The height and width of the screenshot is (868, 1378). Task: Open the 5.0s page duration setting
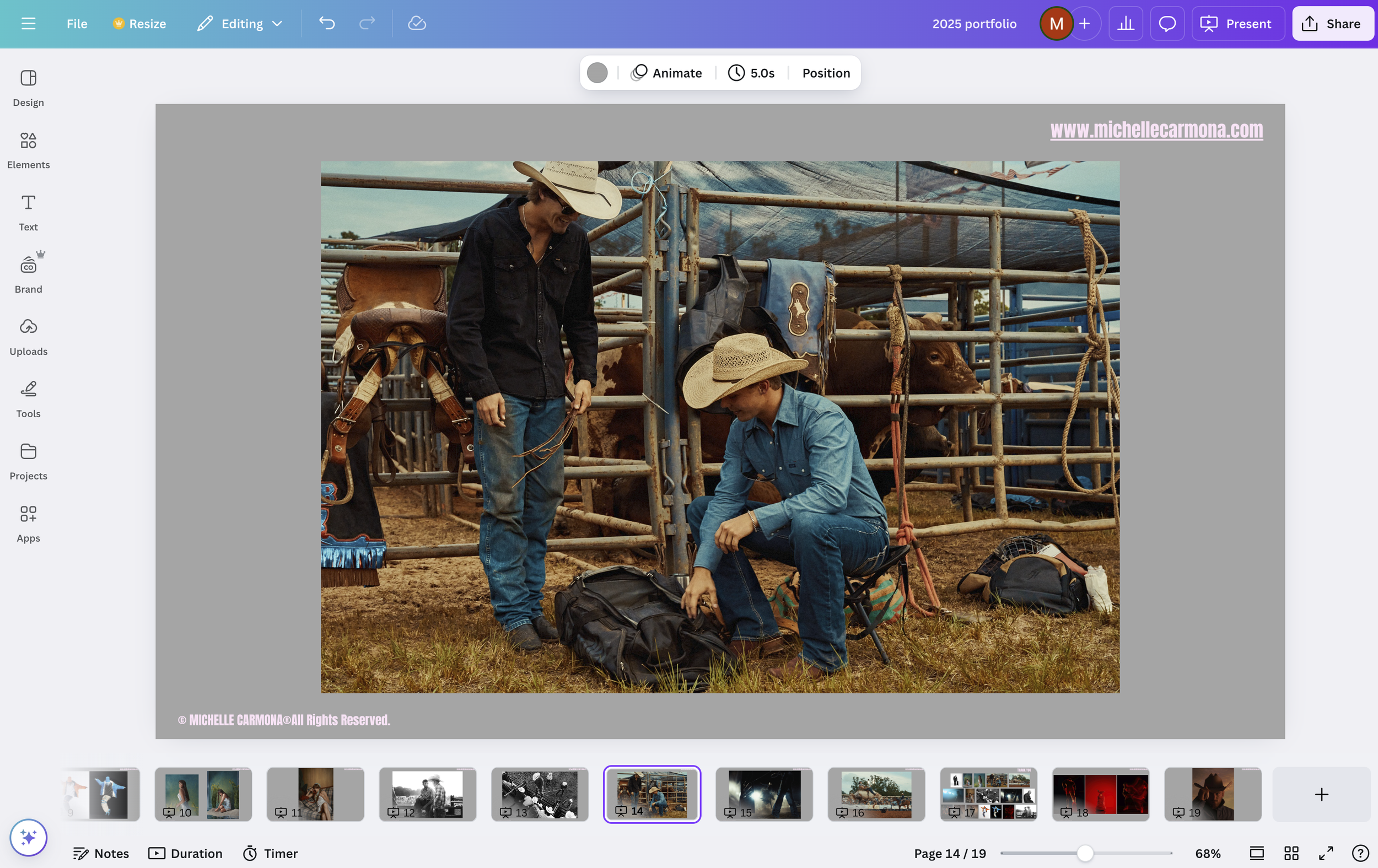tap(751, 73)
